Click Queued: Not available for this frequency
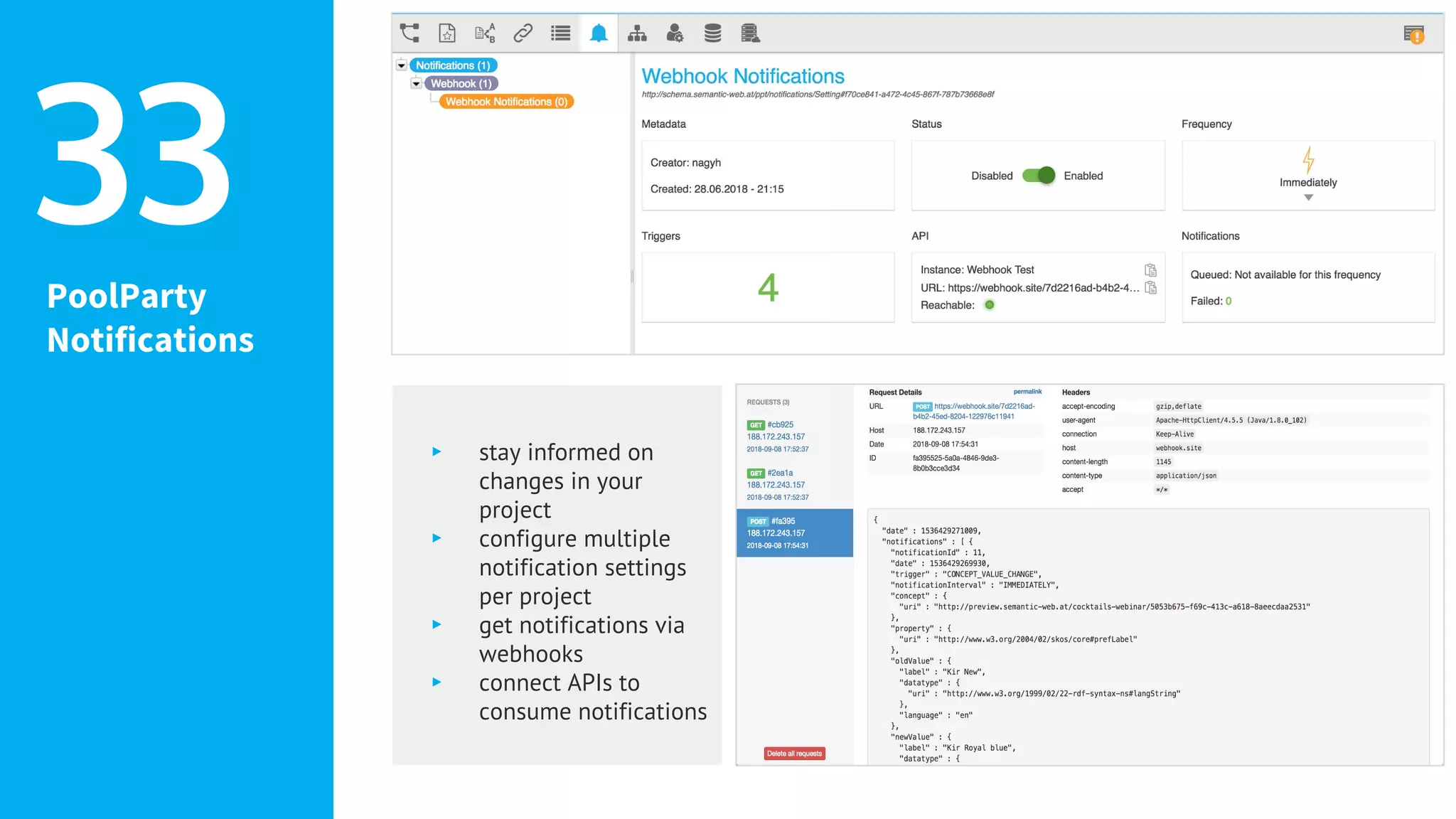This screenshot has height=819, width=1456. point(1285,275)
